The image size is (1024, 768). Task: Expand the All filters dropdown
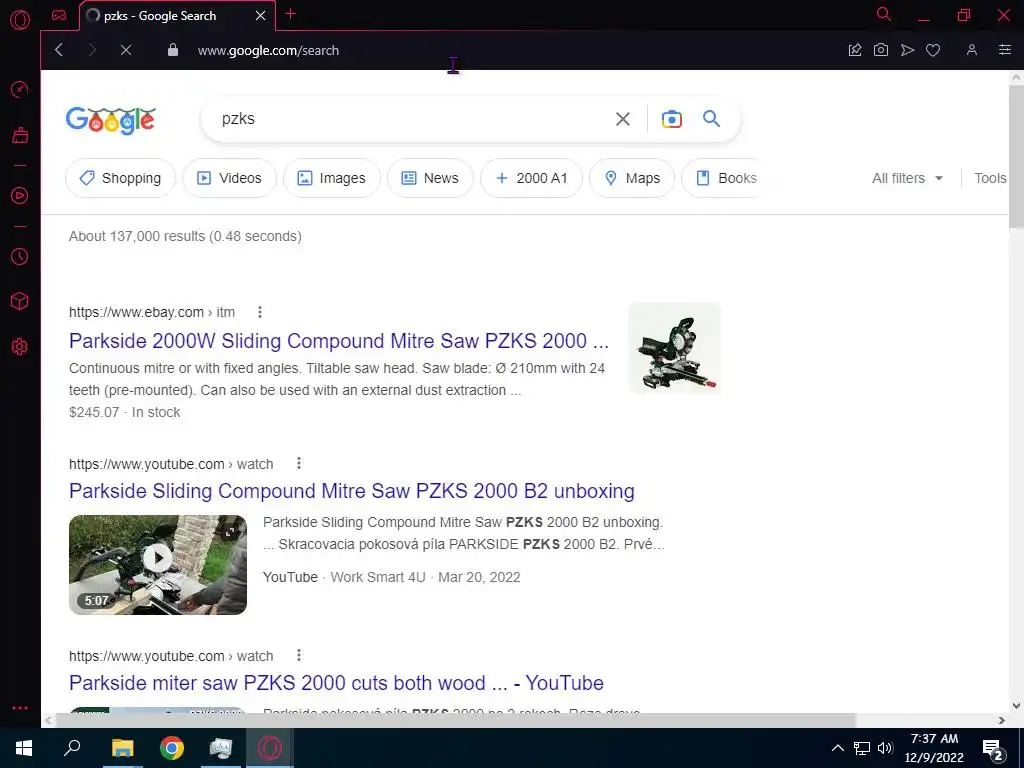(x=908, y=178)
